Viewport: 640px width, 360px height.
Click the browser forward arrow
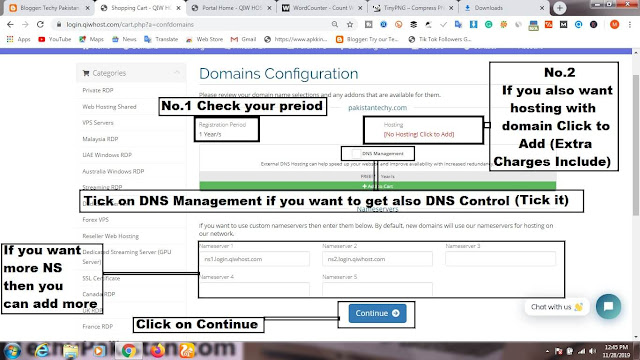tap(25, 24)
